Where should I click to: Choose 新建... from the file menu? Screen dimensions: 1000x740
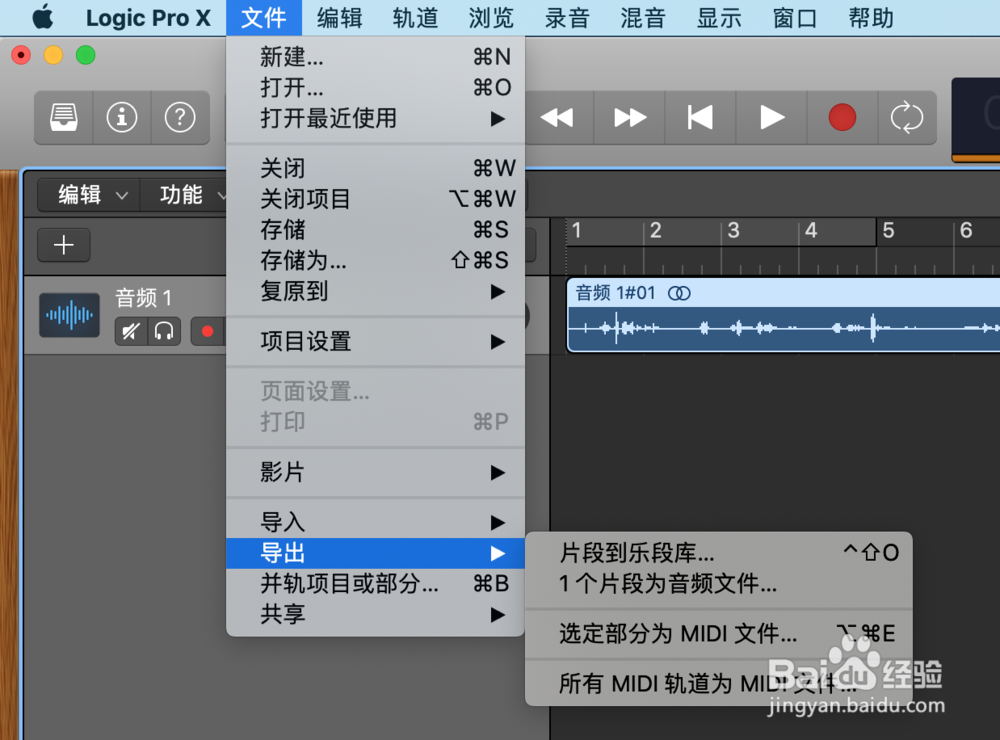click(376, 57)
